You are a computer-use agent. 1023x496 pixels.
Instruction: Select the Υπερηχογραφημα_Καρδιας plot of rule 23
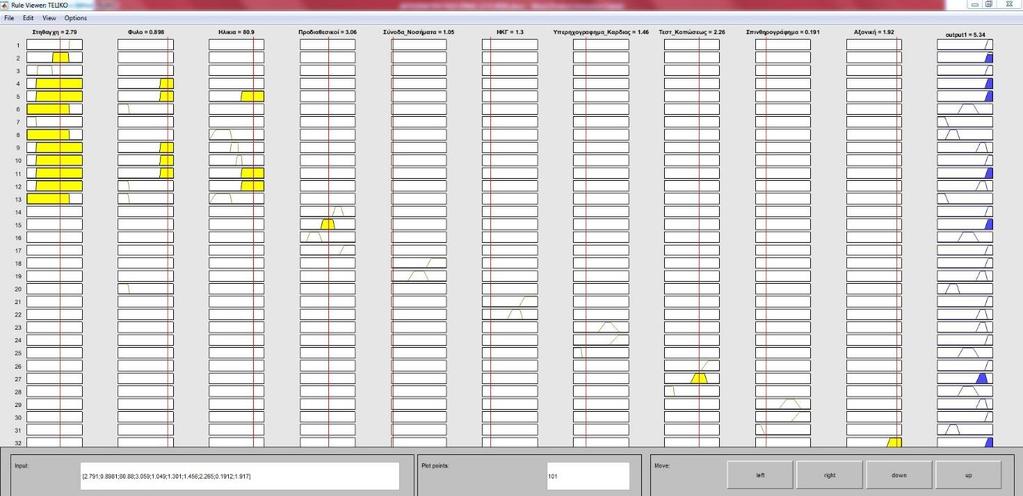coord(601,326)
